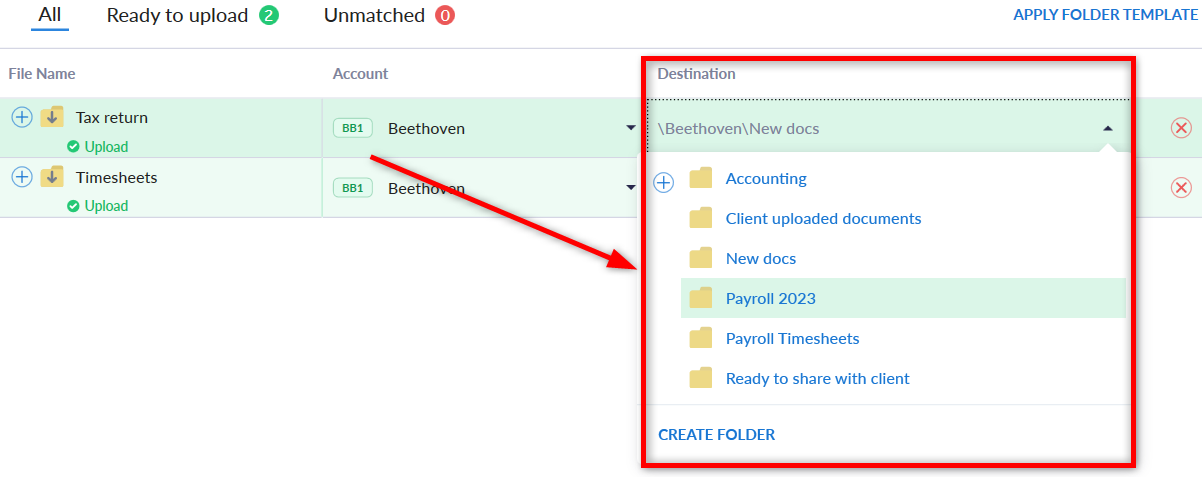Viewport: 1202px width, 477px height.
Task: Select the Accounting folder
Action: pyautogui.click(x=765, y=179)
